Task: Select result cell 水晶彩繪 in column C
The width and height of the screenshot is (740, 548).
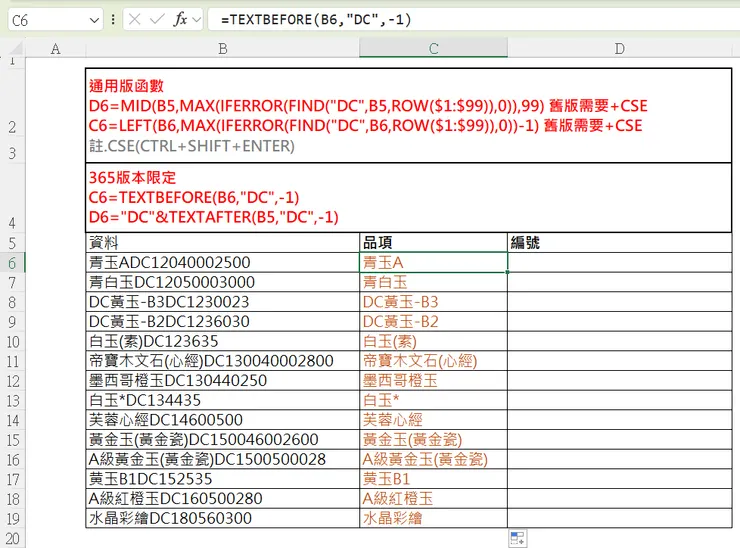Action: [433, 518]
